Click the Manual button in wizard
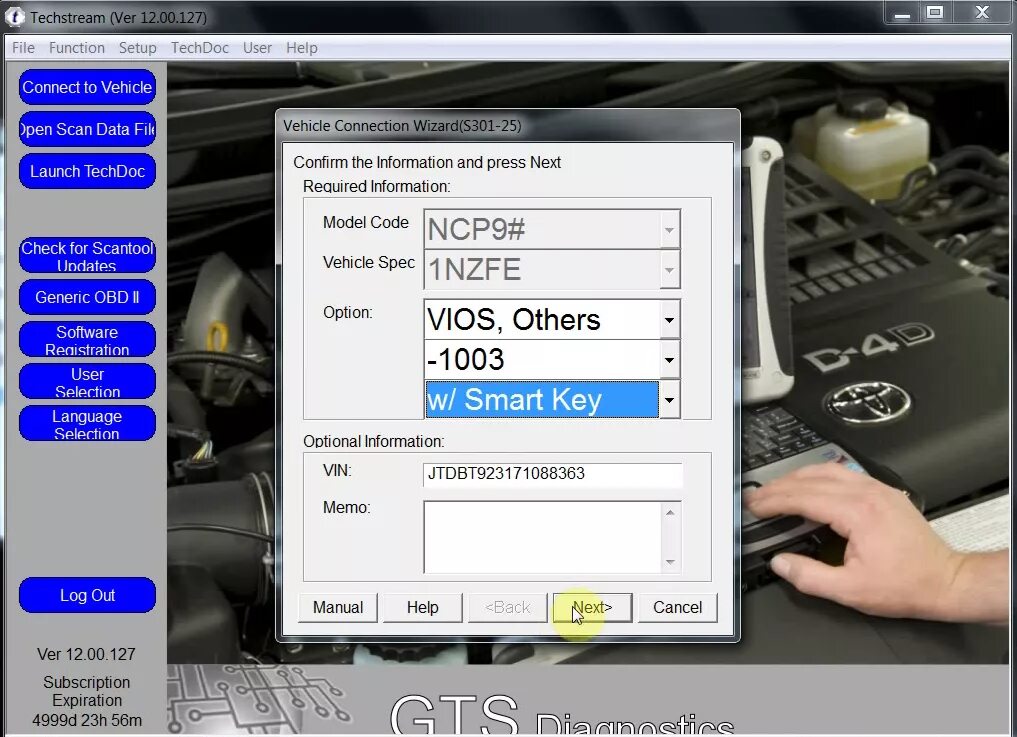The height and width of the screenshot is (737, 1017). pyautogui.click(x=337, y=607)
